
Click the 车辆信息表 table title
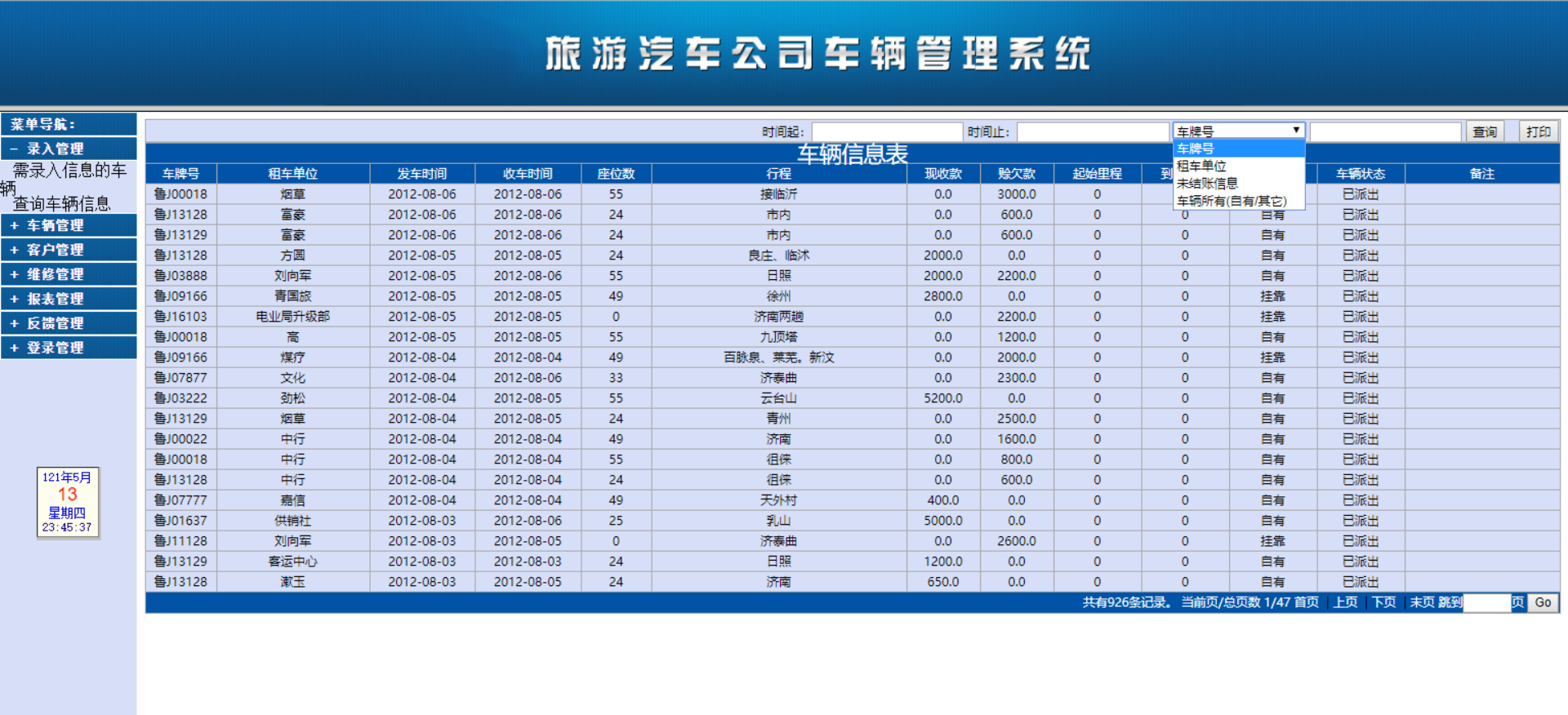[x=853, y=153]
